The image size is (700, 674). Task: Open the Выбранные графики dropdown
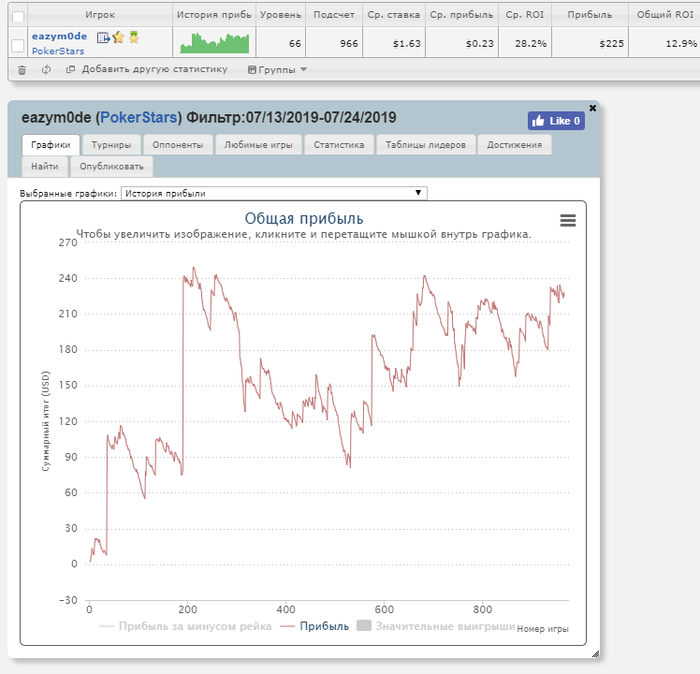(x=274, y=193)
